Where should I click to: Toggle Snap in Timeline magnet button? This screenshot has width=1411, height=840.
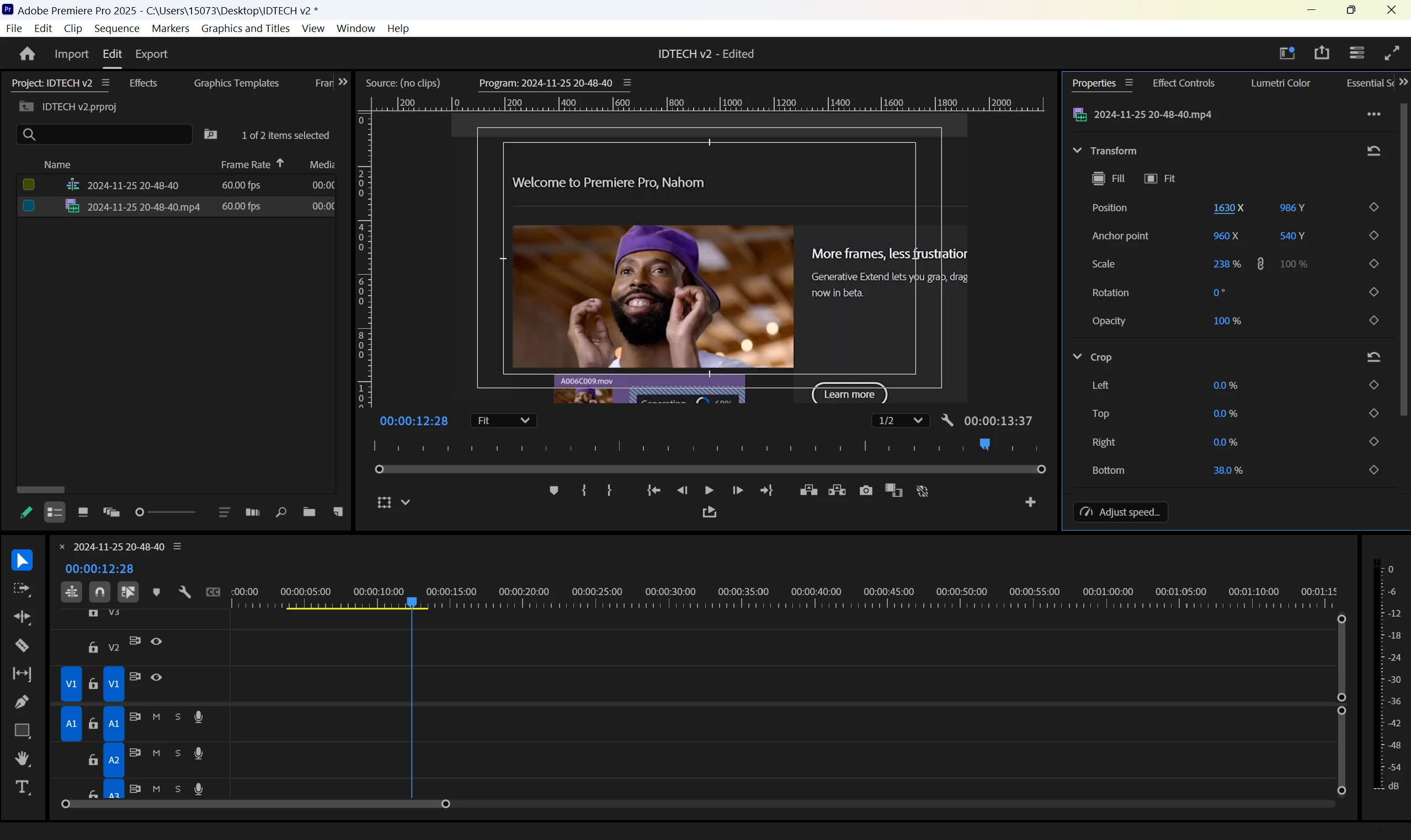[100, 592]
